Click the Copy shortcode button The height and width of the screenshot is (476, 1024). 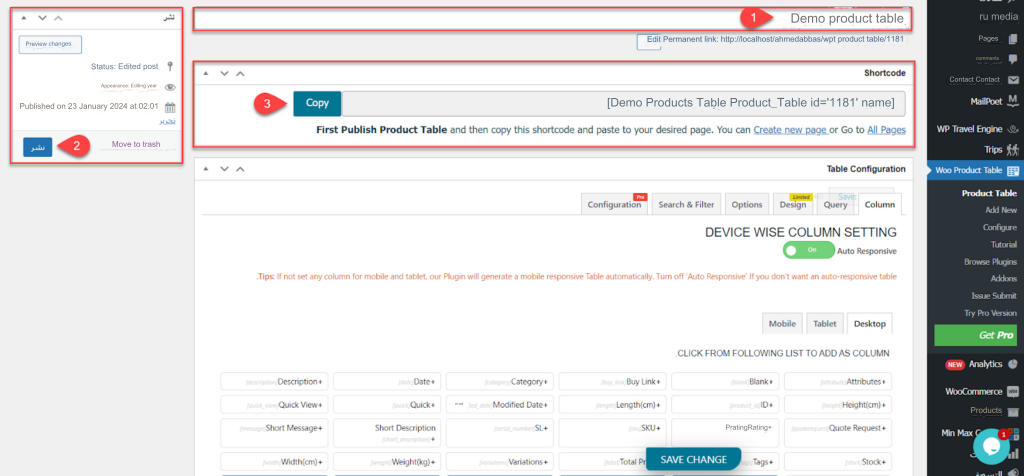[317, 103]
